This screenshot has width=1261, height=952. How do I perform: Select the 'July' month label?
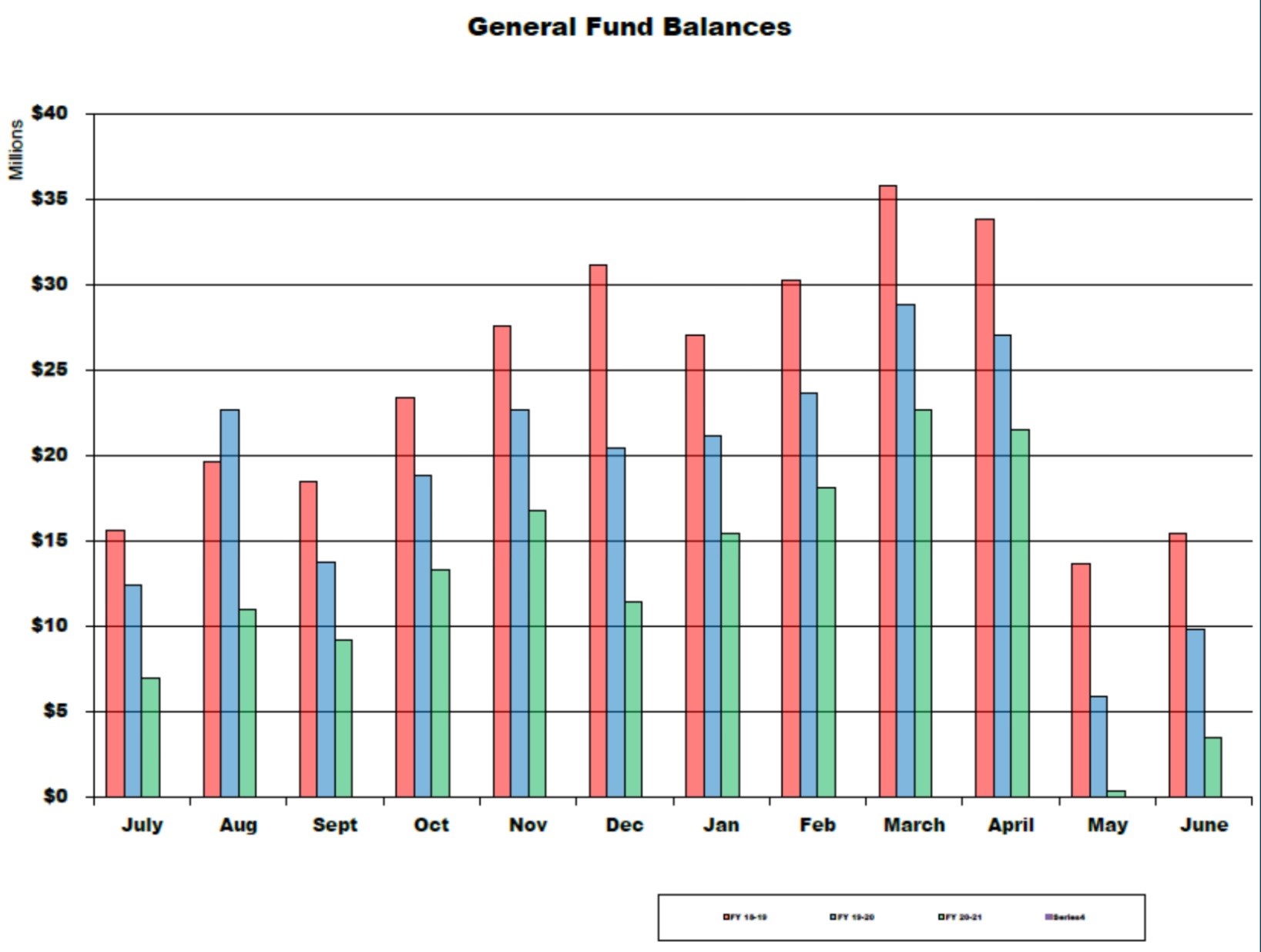click(x=142, y=825)
